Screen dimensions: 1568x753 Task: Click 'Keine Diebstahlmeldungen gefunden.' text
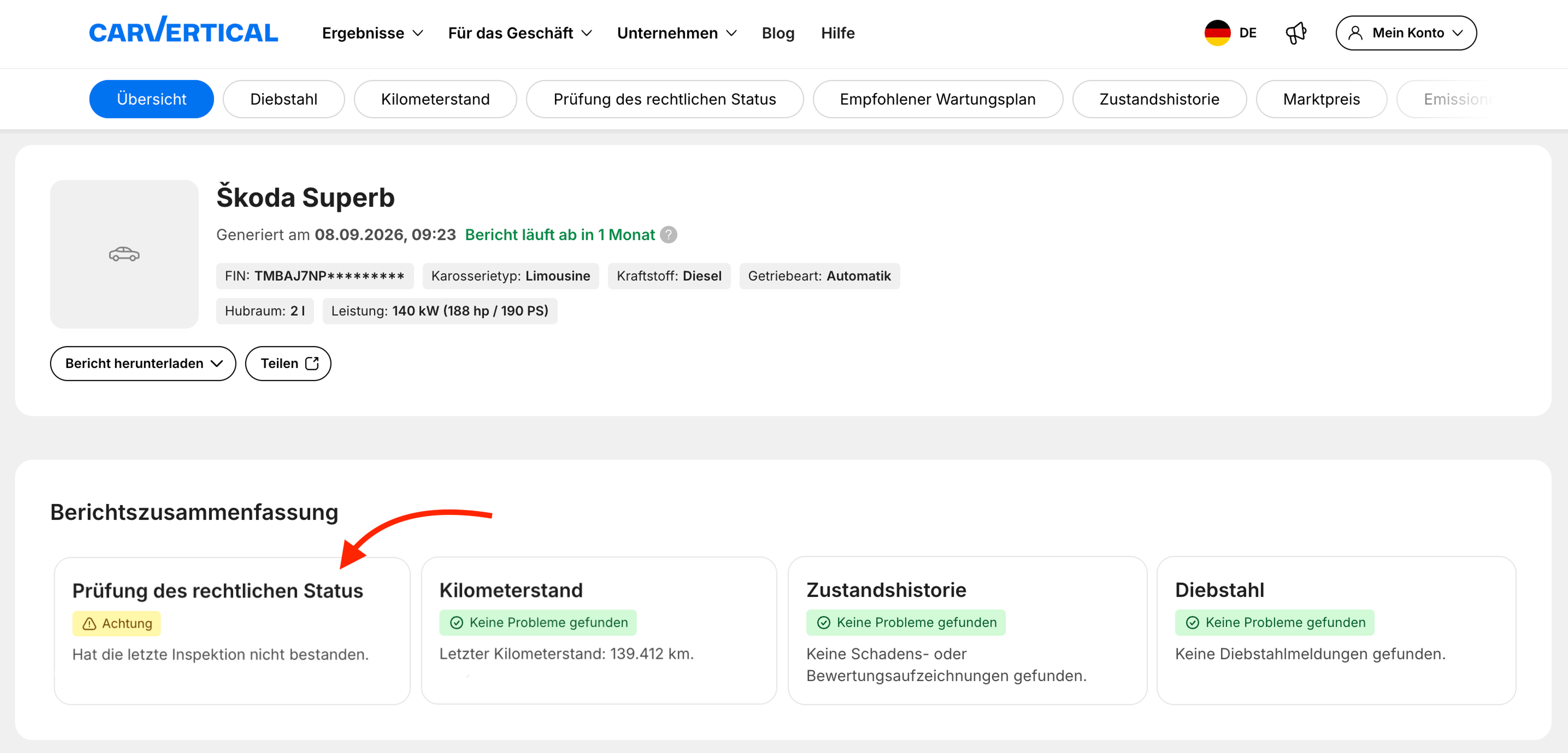tap(1310, 654)
